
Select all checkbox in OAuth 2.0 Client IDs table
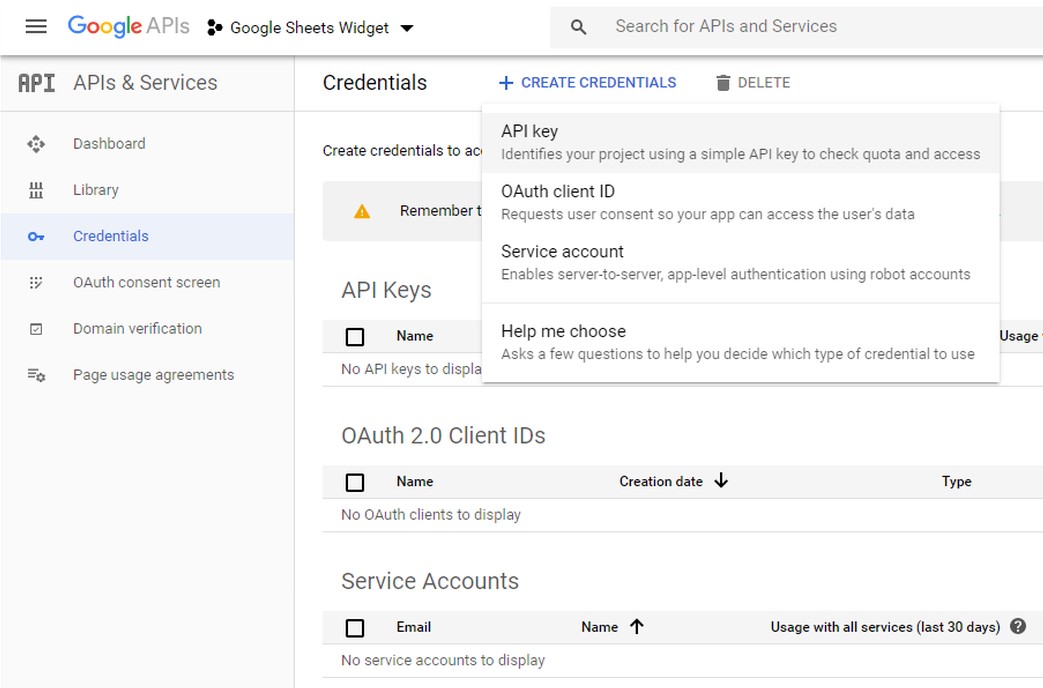pyautogui.click(x=355, y=482)
